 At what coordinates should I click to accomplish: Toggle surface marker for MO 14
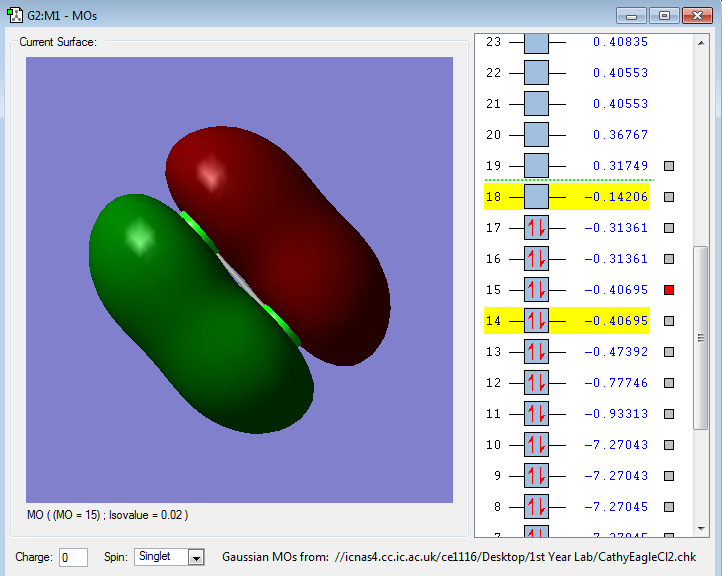tap(669, 321)
